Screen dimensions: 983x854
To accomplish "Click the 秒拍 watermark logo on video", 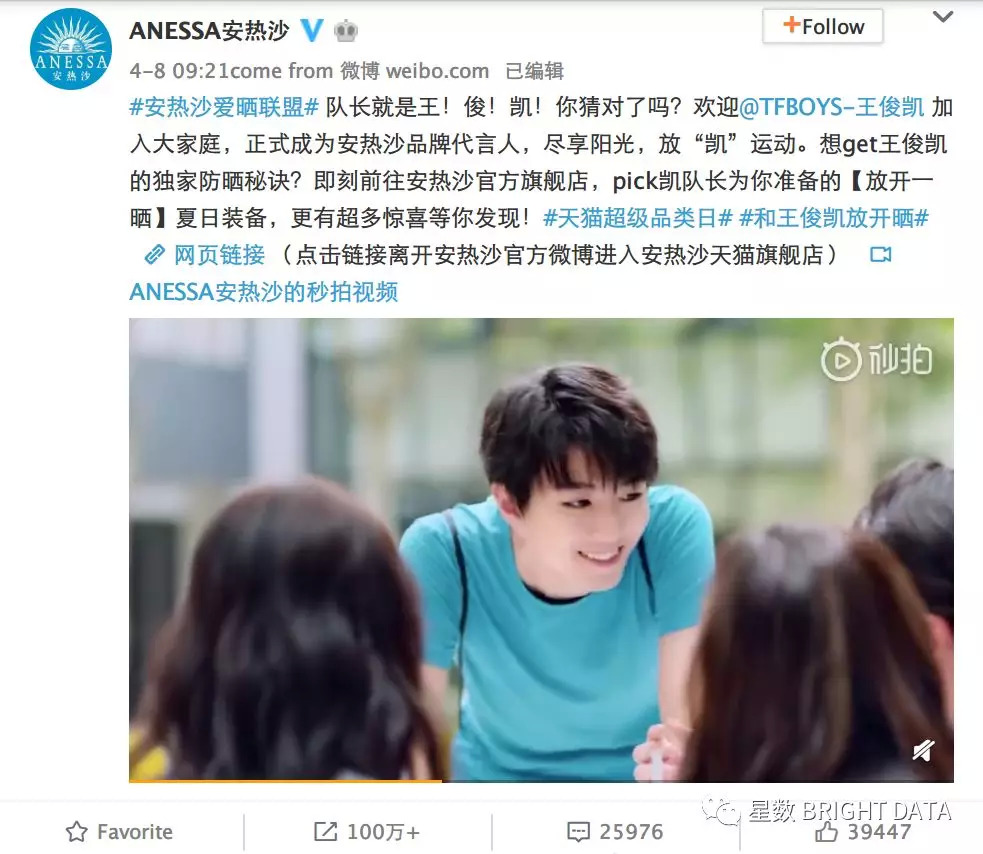I will 877,359.
